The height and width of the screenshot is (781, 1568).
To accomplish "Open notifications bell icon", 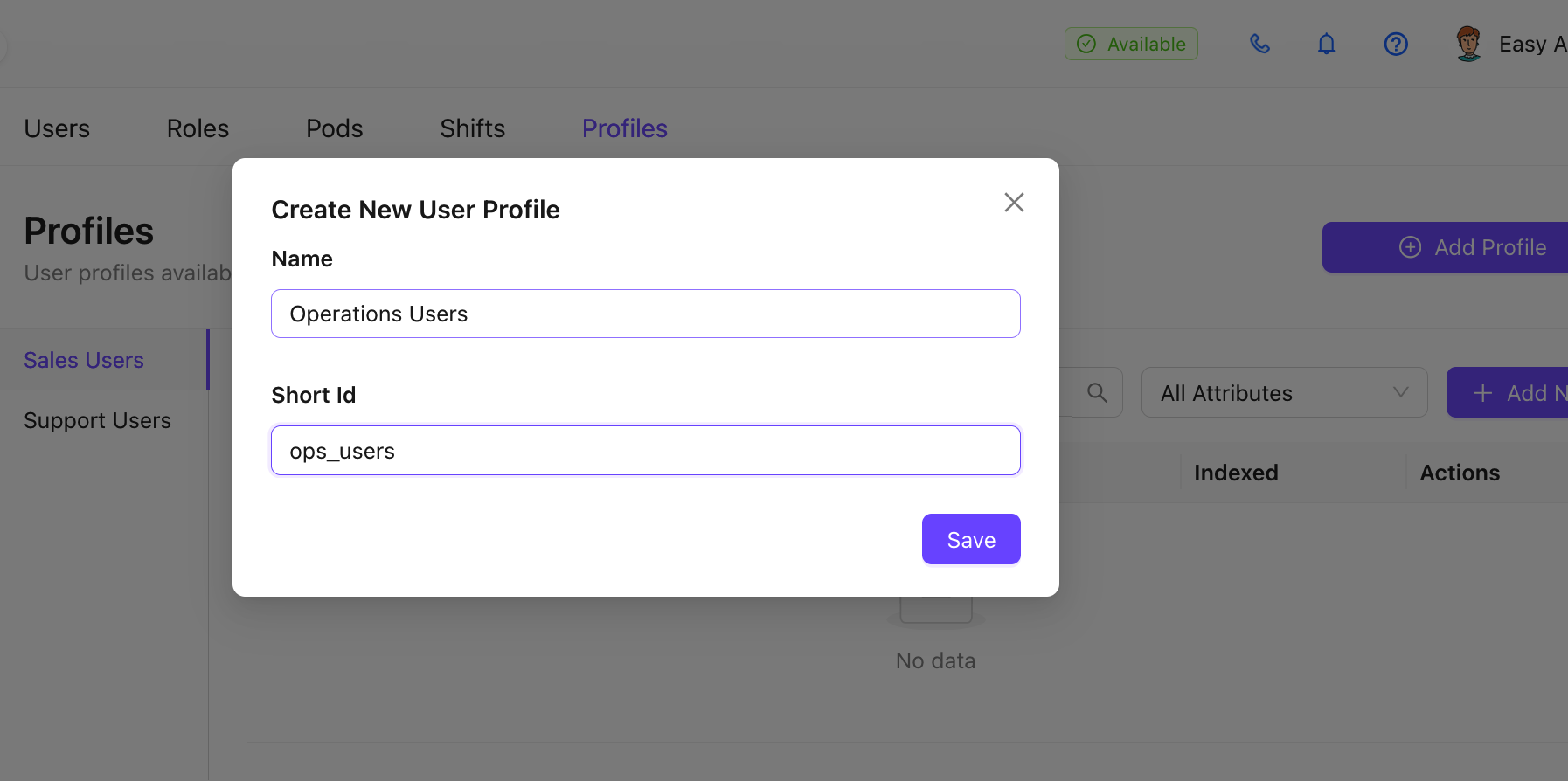I will 1327,44.
